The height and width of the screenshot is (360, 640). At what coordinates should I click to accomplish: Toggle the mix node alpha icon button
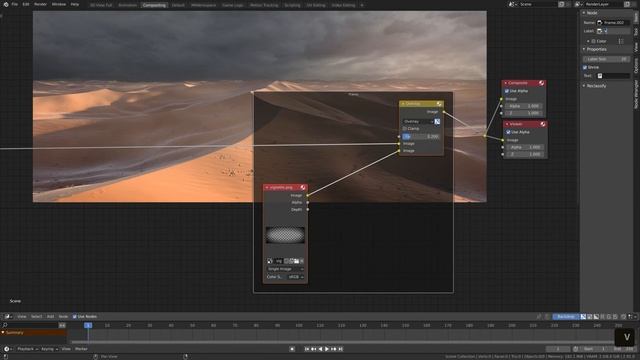437,122
